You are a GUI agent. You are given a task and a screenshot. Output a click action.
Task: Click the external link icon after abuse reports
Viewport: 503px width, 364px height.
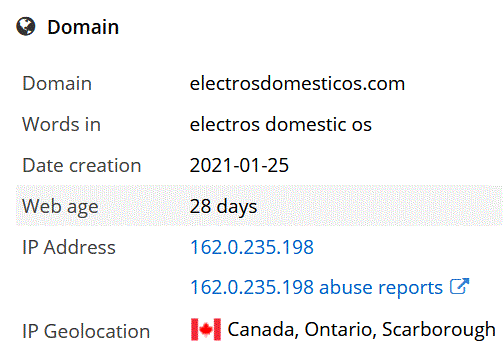coord(459,286)
